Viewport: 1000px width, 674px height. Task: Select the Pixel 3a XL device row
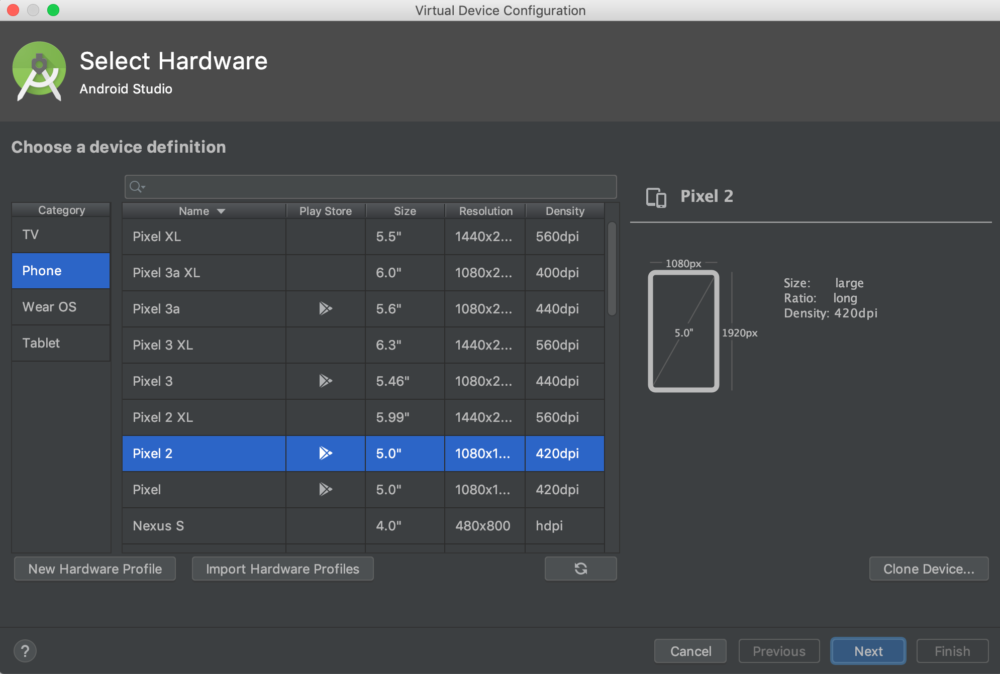pyautogui.click(x=363, y=273)
